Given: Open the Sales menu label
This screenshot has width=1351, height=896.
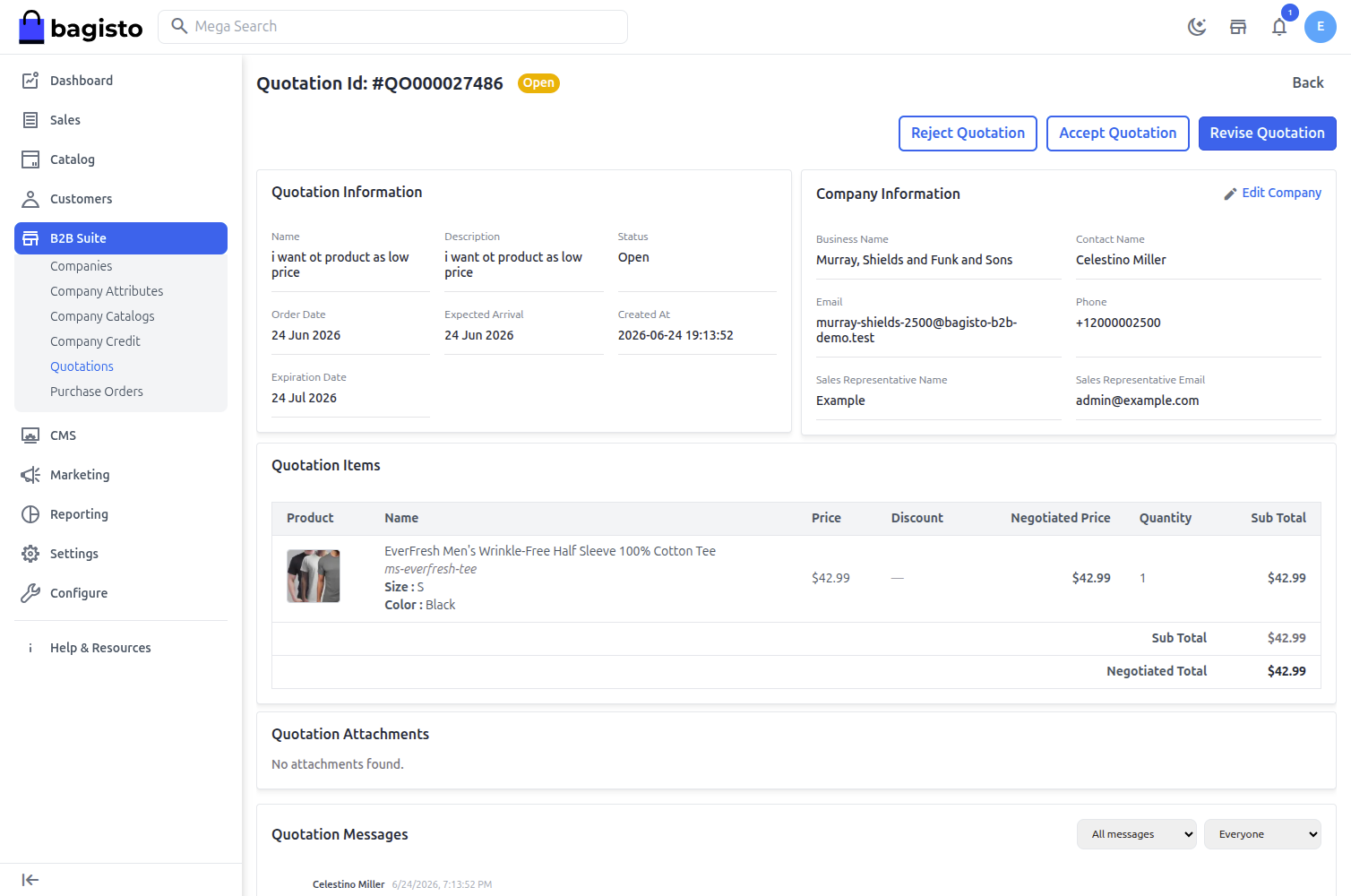Looking at the screenshot, I should tap(65, 120).
